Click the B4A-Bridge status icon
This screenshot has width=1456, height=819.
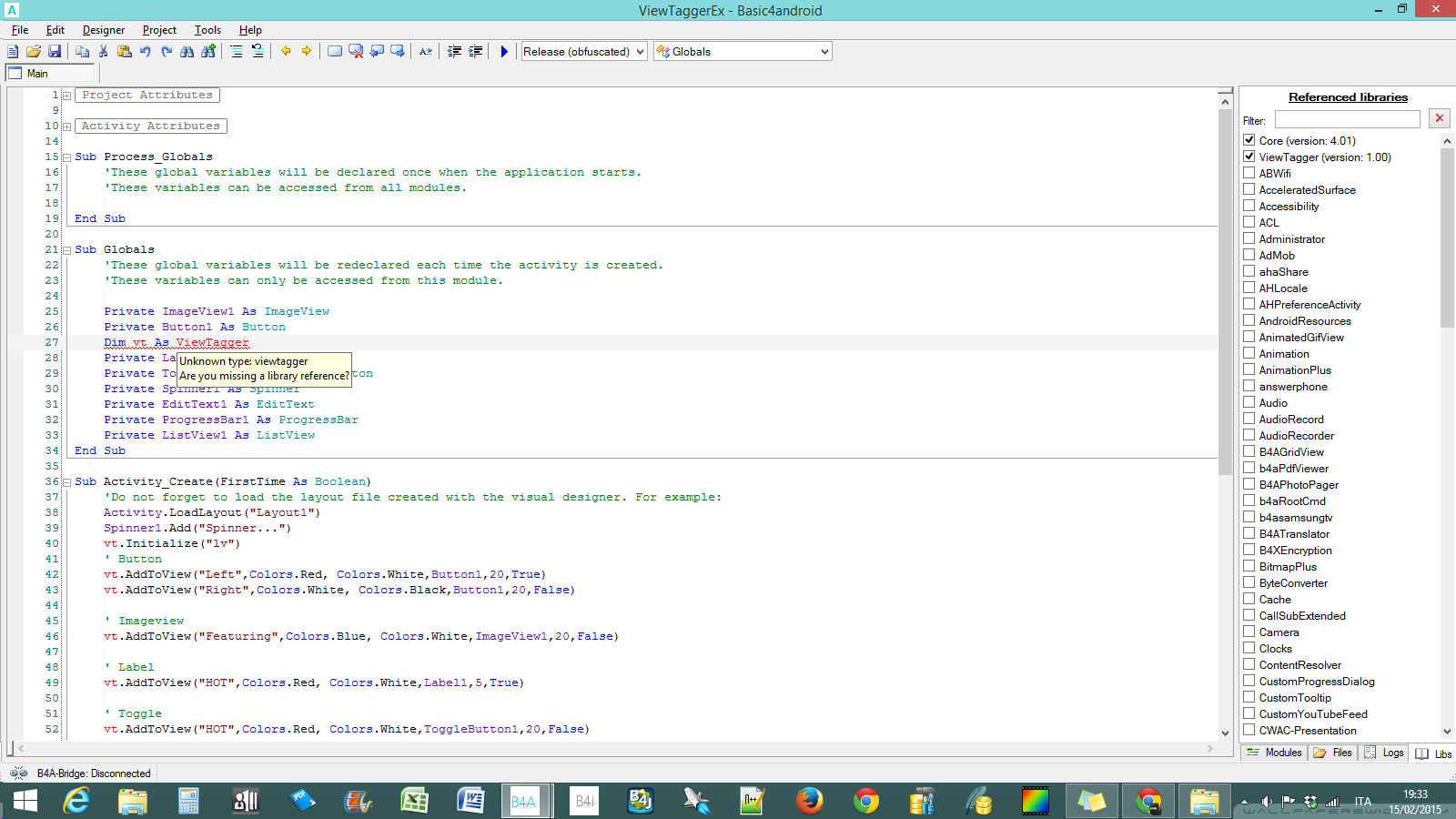18,773
